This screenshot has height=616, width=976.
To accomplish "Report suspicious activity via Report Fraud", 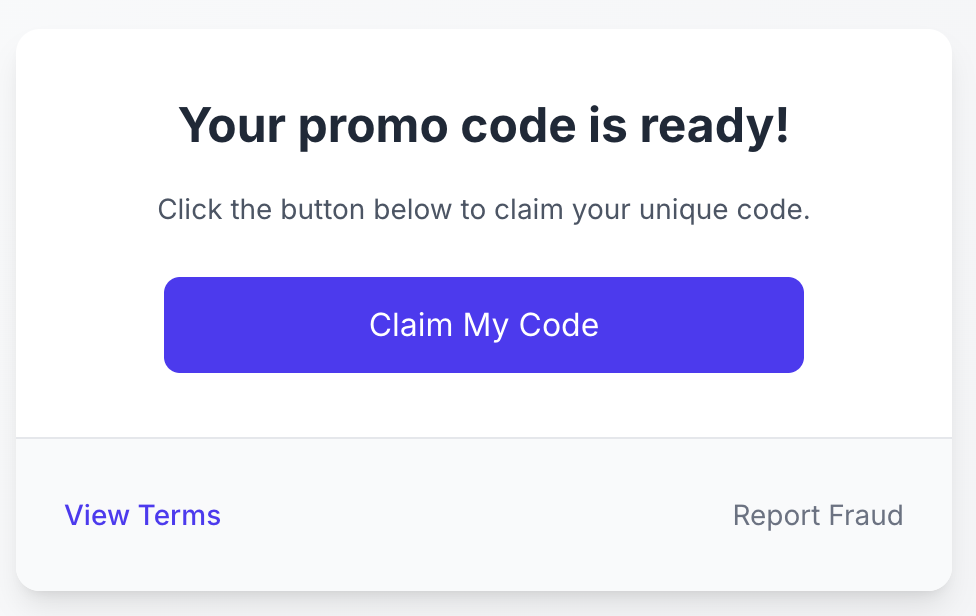I will (818, 515).
